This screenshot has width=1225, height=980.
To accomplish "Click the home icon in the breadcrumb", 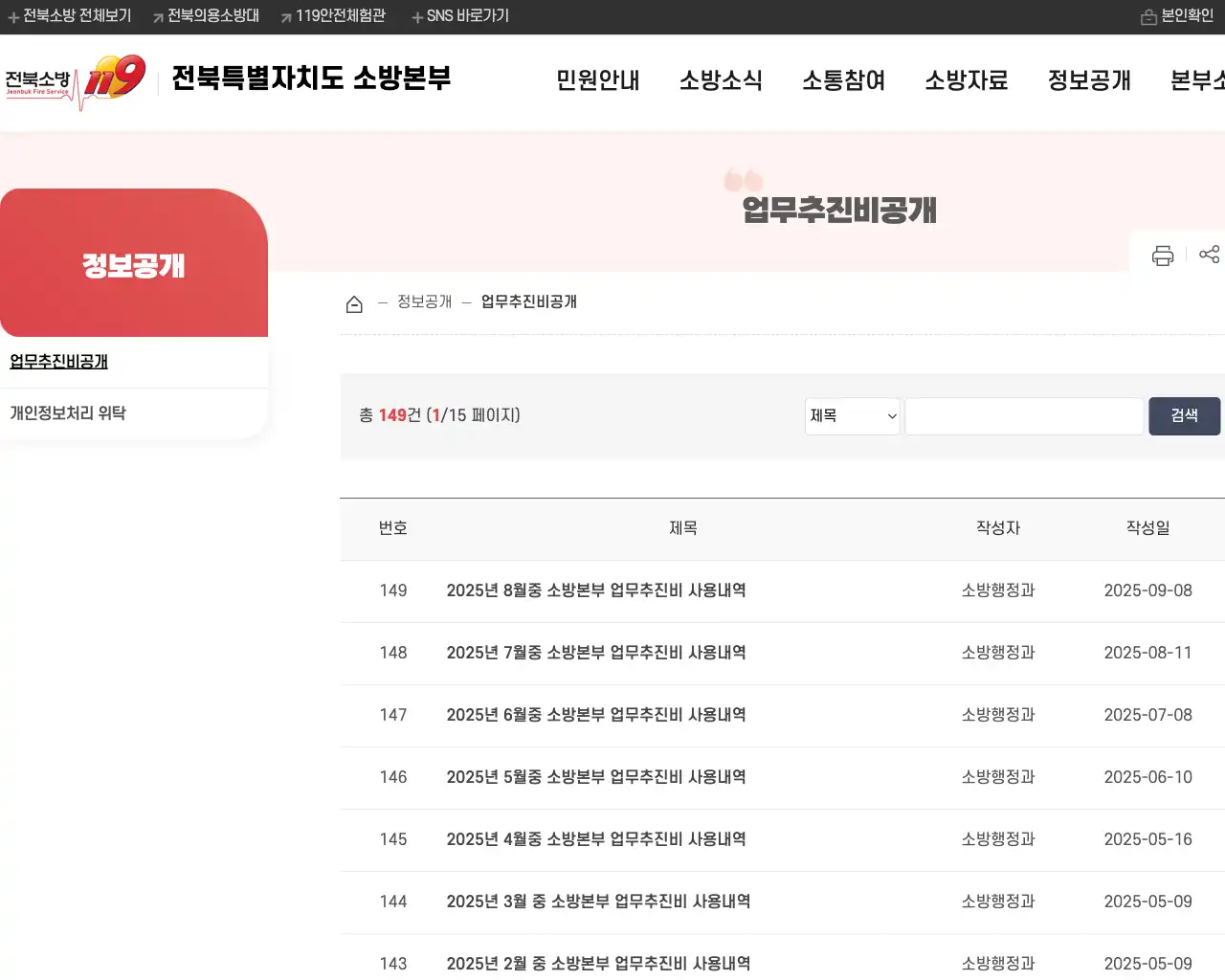I will (x=354, y=301).
